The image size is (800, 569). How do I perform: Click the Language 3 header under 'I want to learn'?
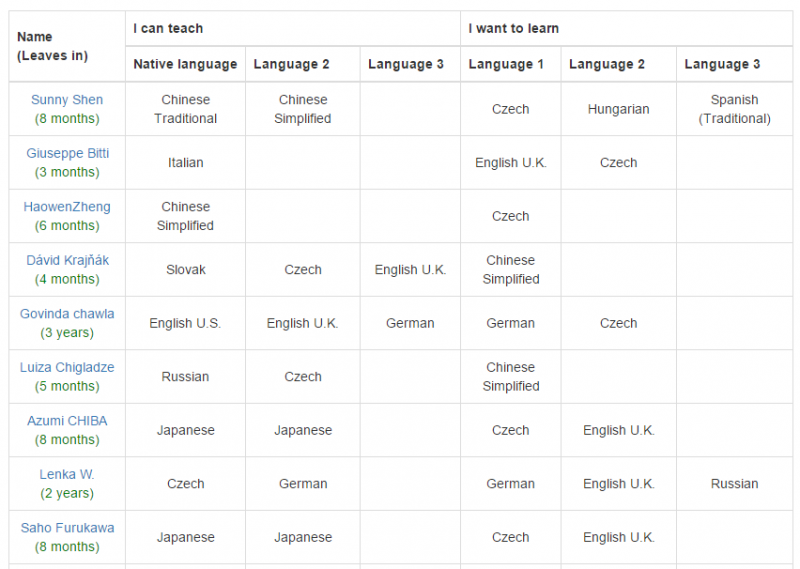[x=734, y=64]
